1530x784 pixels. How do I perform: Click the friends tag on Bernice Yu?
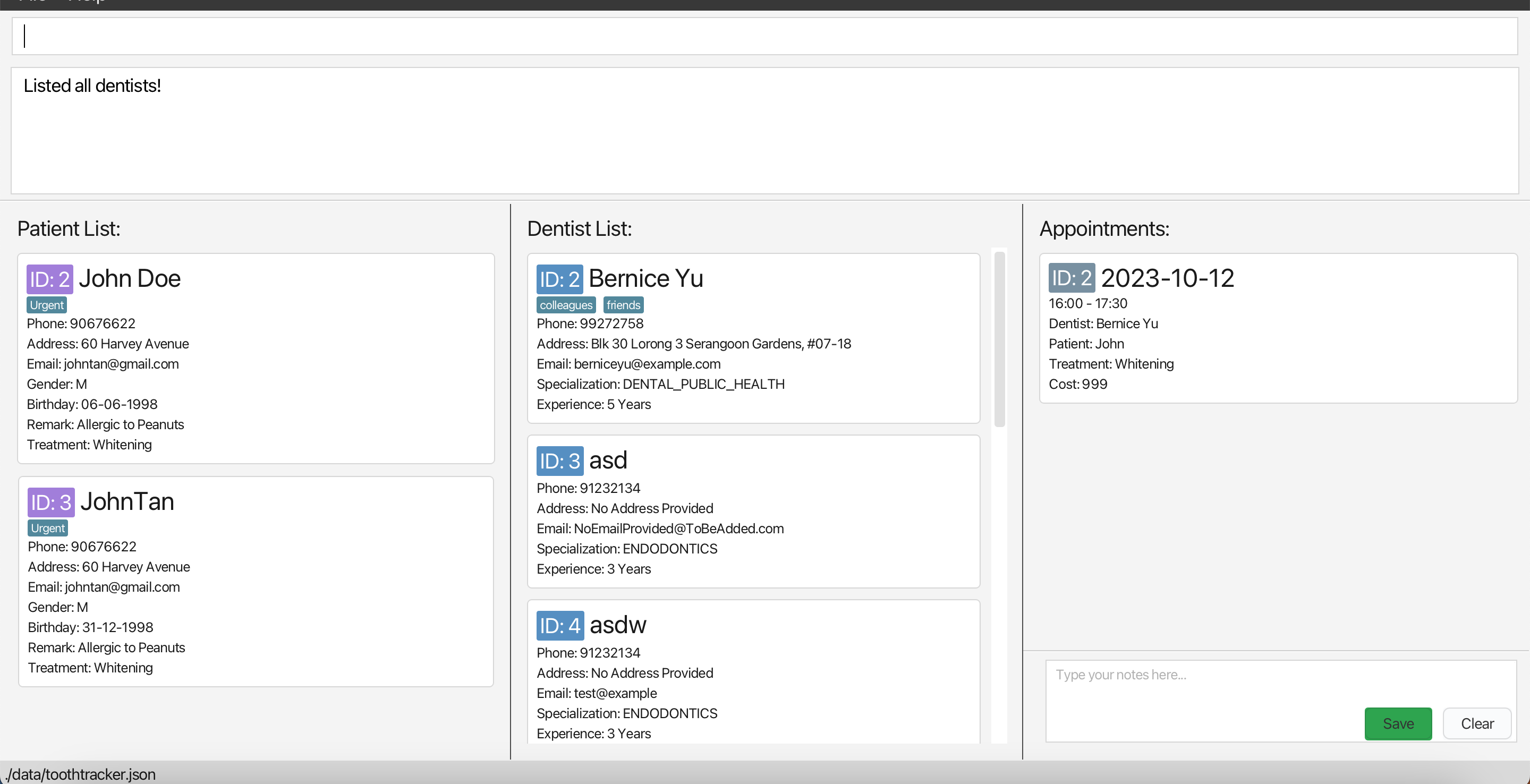[x=623, y=305]
